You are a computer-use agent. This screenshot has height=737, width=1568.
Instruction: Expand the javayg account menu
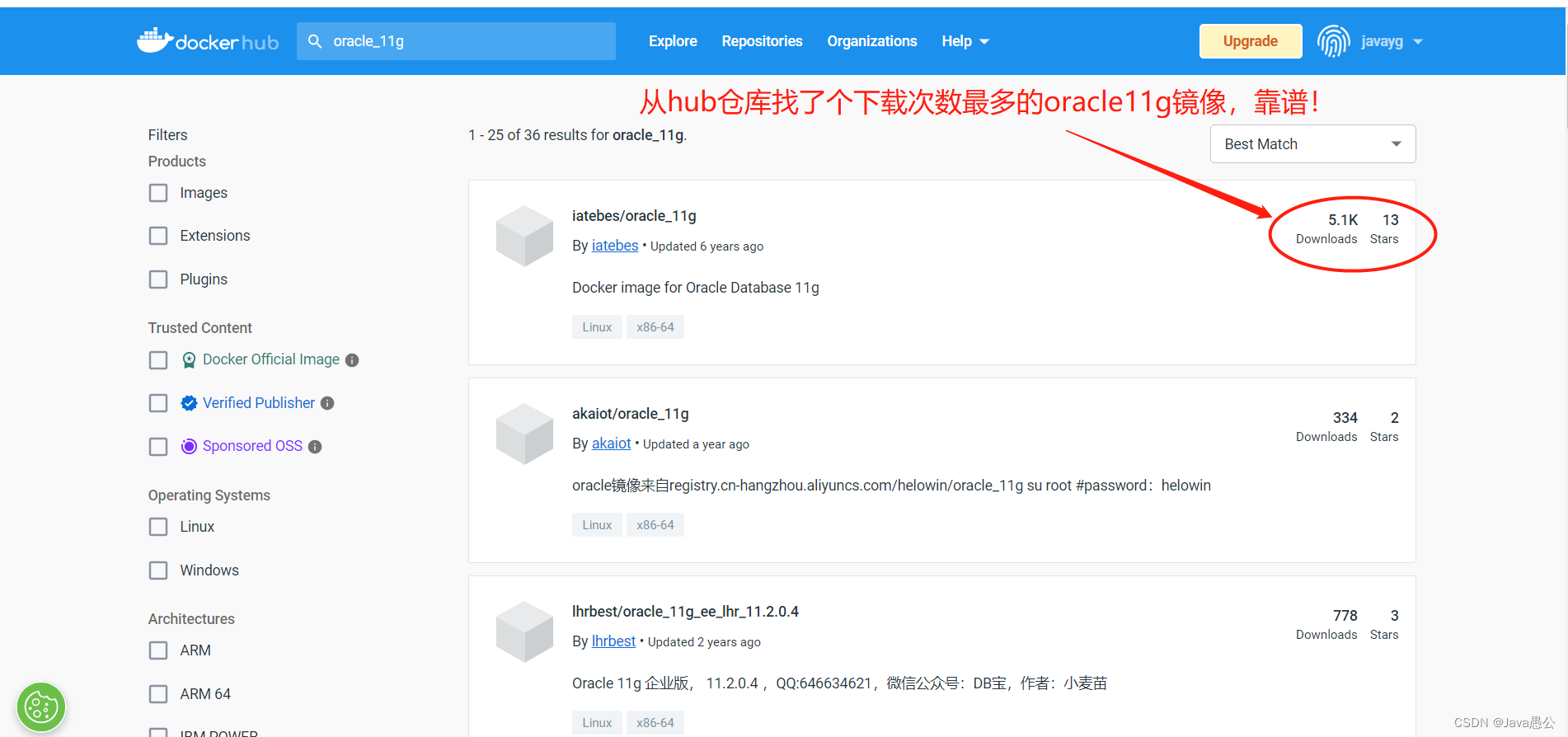tap(1392, 41)
